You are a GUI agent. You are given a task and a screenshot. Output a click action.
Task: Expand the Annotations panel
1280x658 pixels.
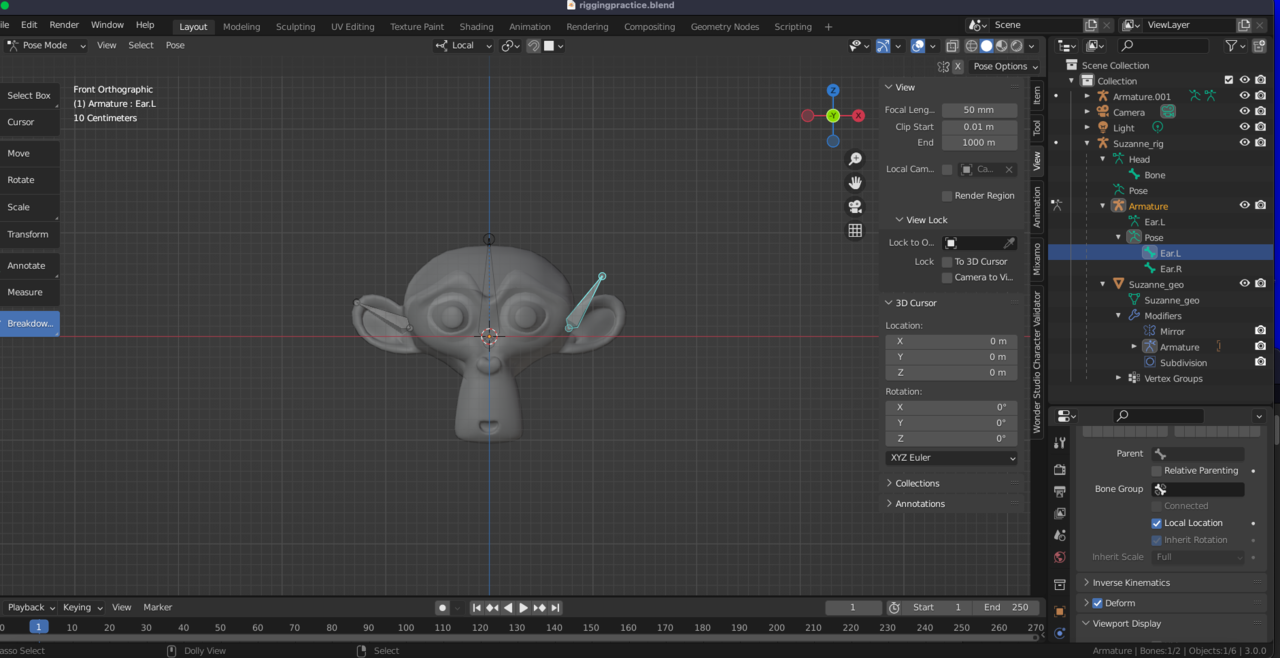920,504
